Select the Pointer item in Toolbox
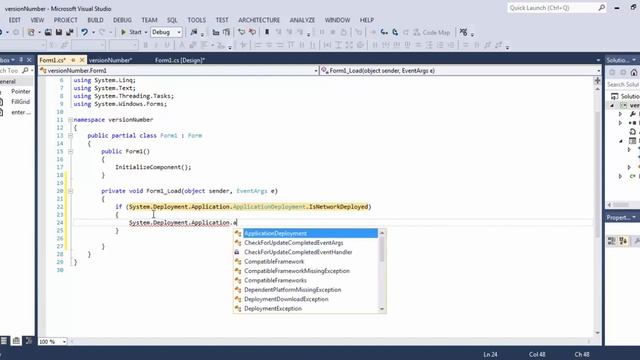Viewport: 640px width, 360px height. [20, 91]
